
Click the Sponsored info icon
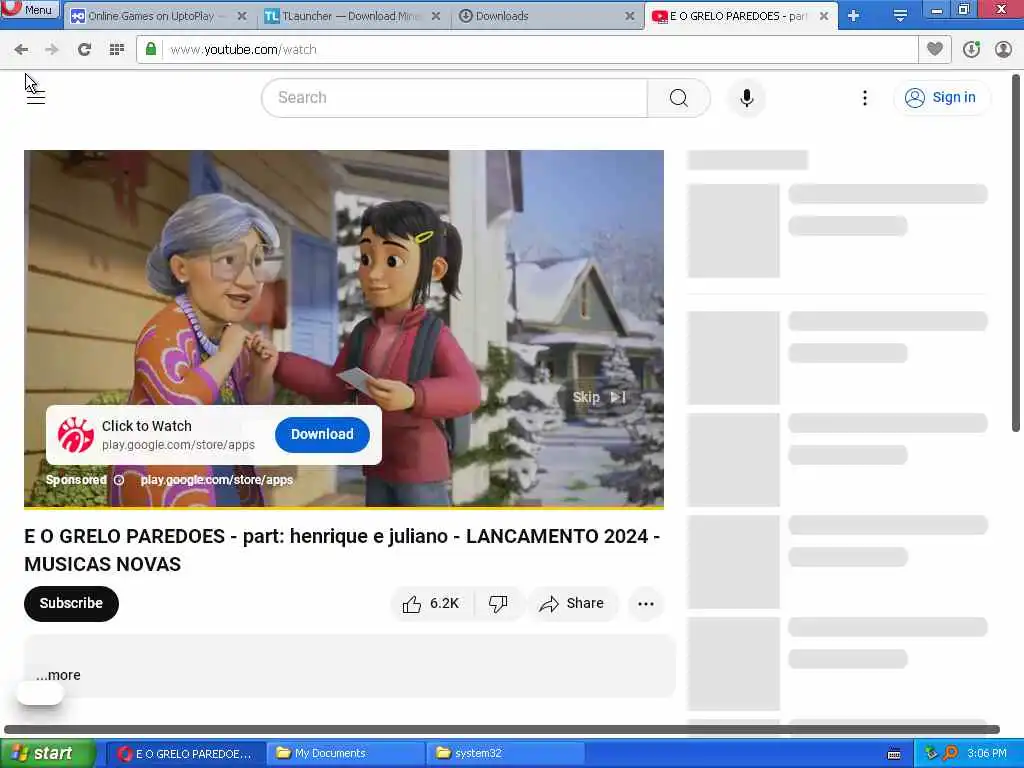[x=119, y=480]
